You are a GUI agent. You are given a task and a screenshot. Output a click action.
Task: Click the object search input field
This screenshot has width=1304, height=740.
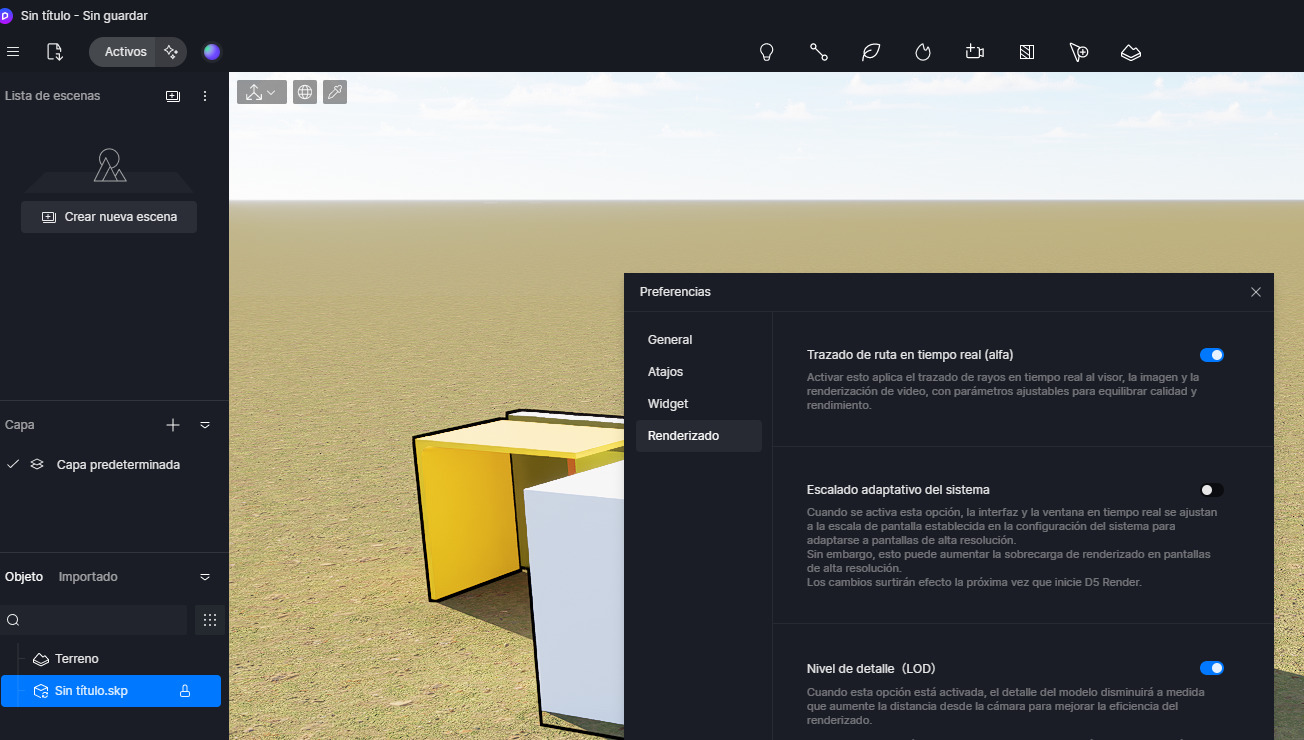[x=94, y=620]
